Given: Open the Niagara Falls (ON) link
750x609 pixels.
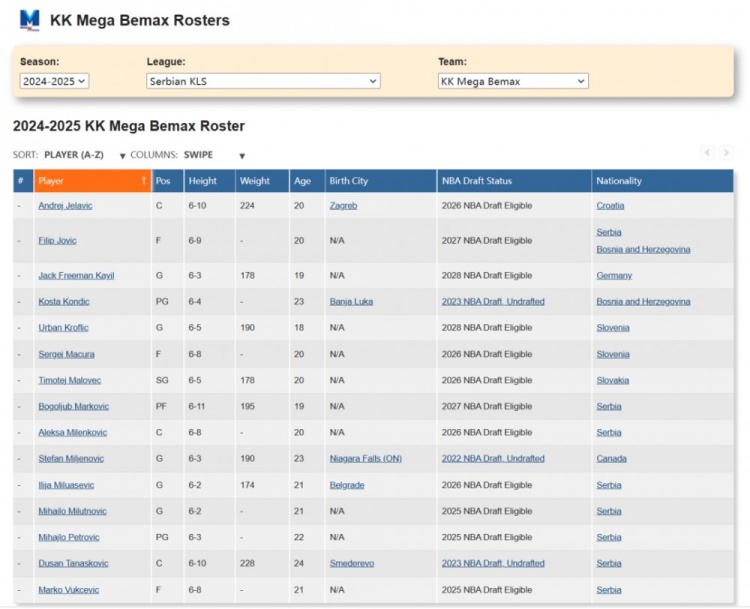Looking at the screenshot, I should [365, 459].
